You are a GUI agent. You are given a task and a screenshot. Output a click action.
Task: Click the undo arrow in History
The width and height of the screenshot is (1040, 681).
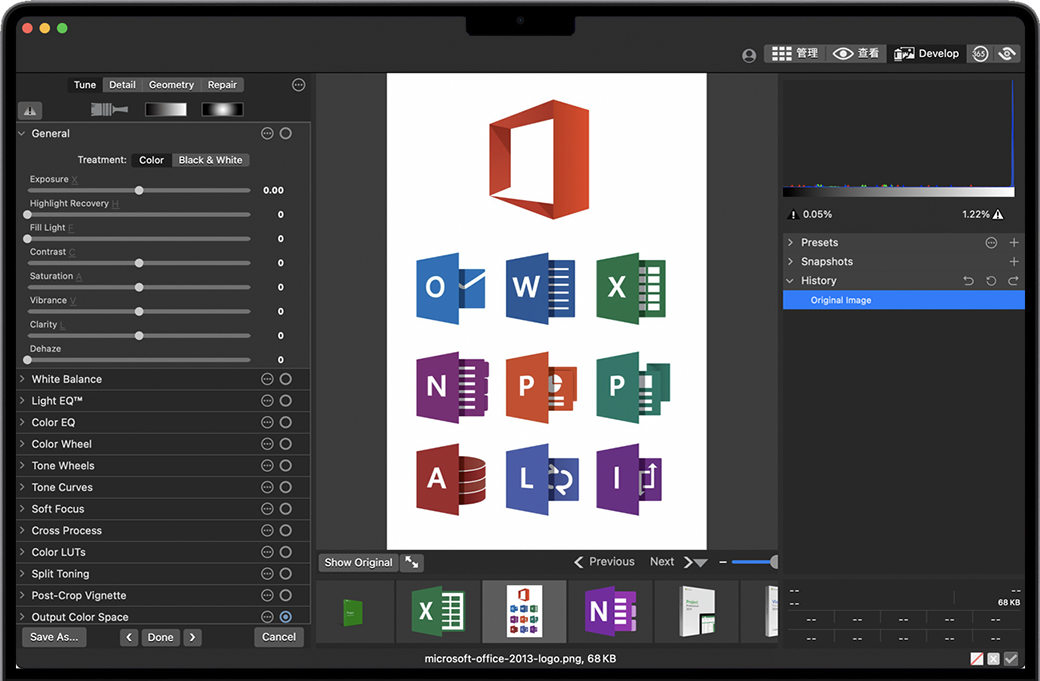tap(968, 281)
